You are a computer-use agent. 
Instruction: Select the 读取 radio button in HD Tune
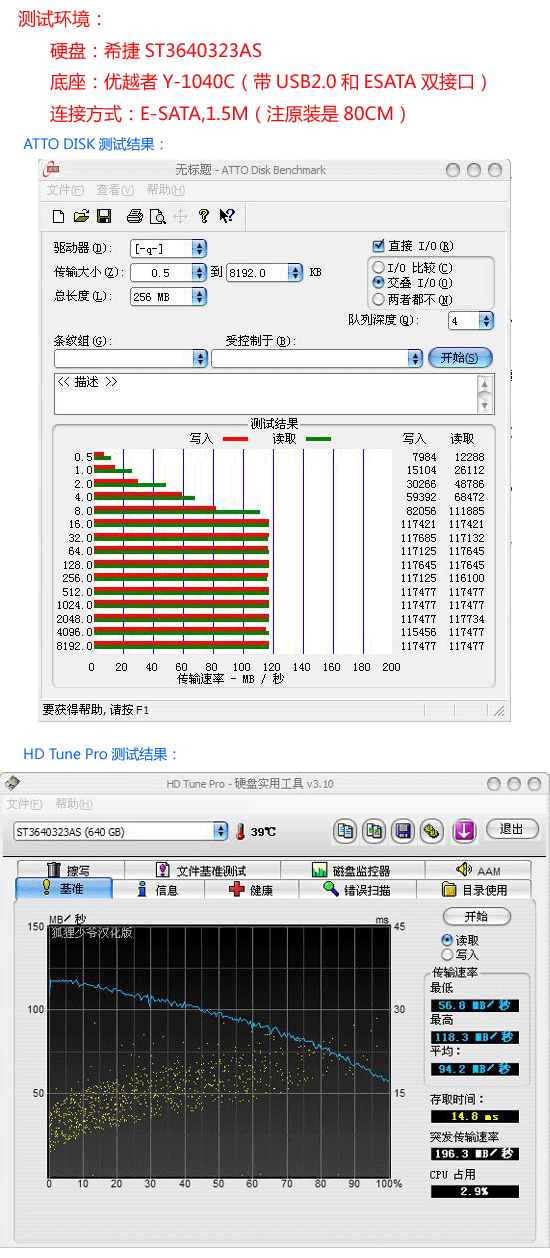coord(447,940)
